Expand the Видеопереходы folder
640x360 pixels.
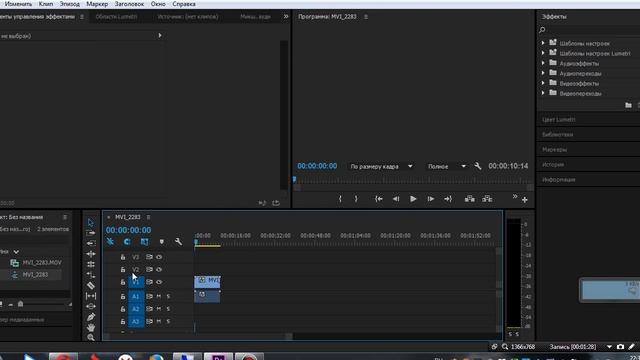click(x=543, y=93)
